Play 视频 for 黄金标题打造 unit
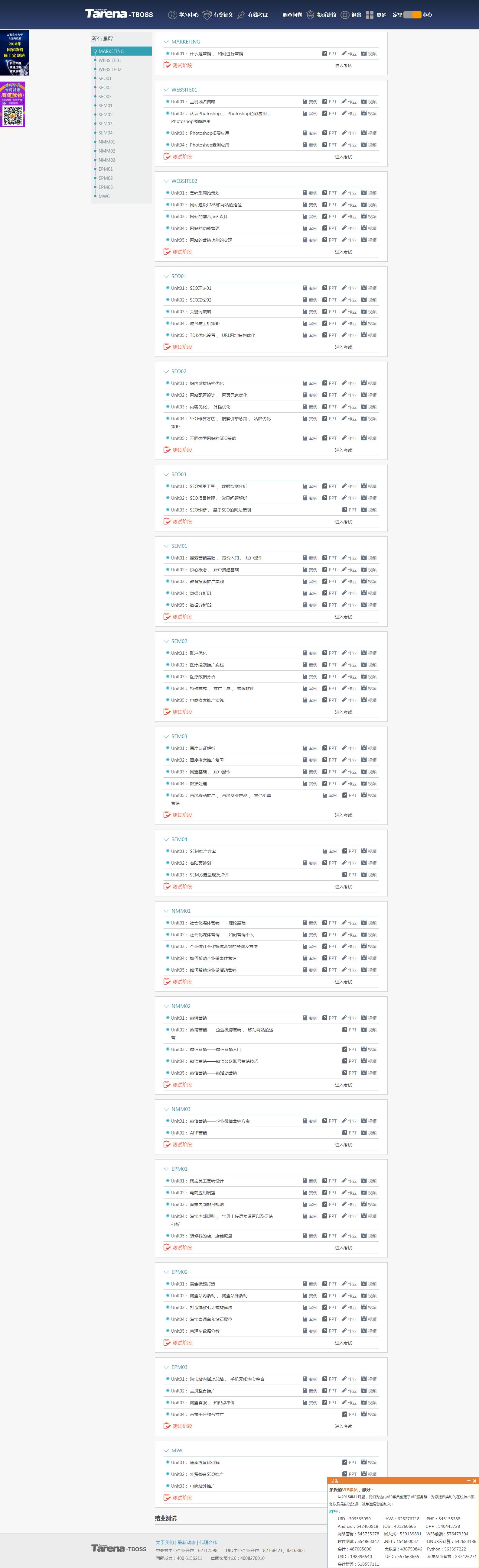Screen dimensions: 479x1568 coord(369,1284)
